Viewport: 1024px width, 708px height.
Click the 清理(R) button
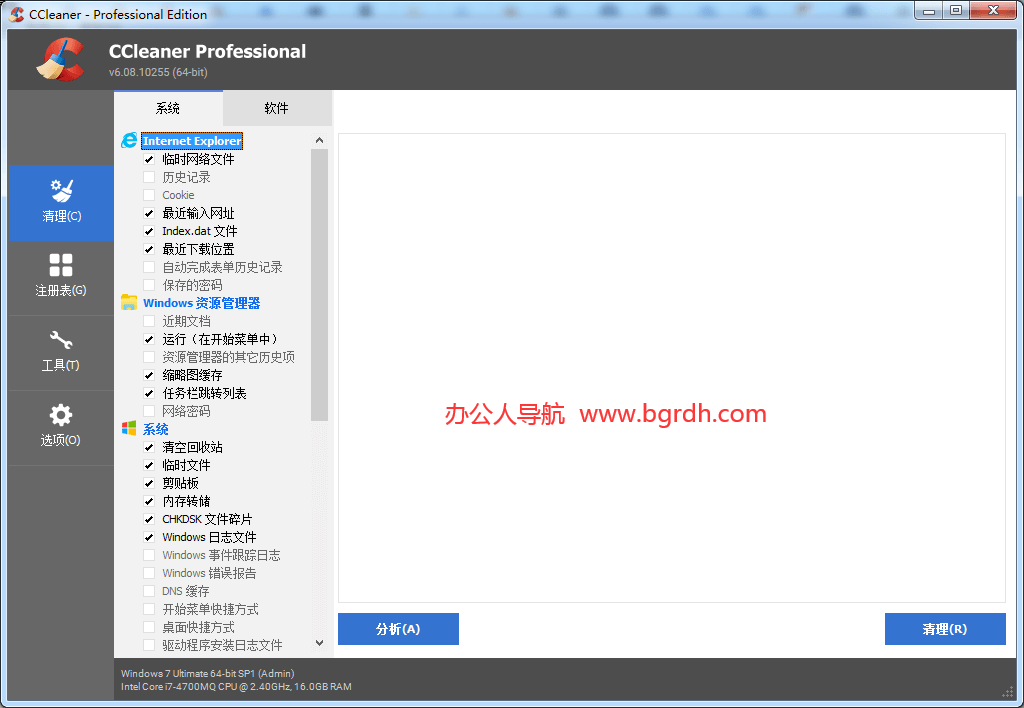(944, 629)
